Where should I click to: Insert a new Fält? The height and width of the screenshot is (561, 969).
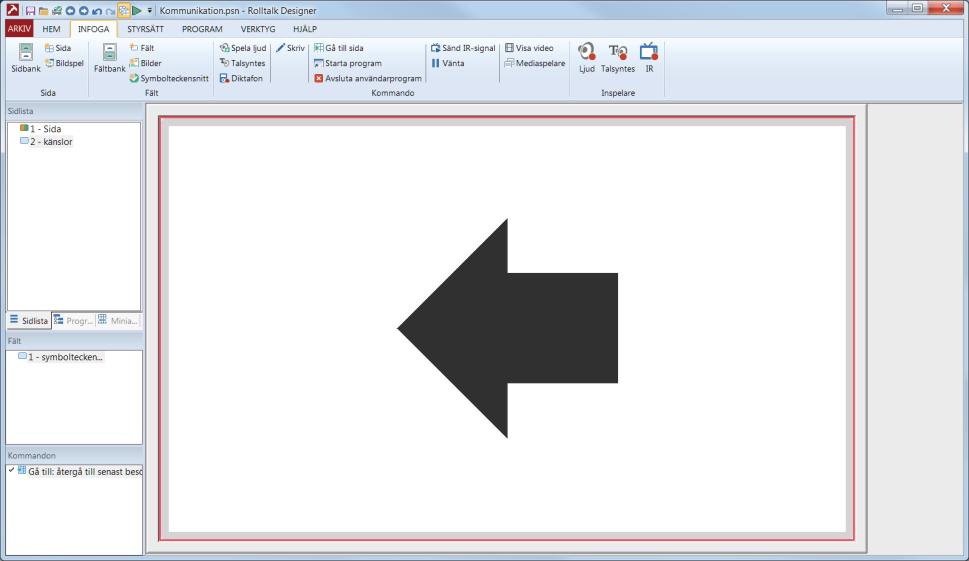142,48
